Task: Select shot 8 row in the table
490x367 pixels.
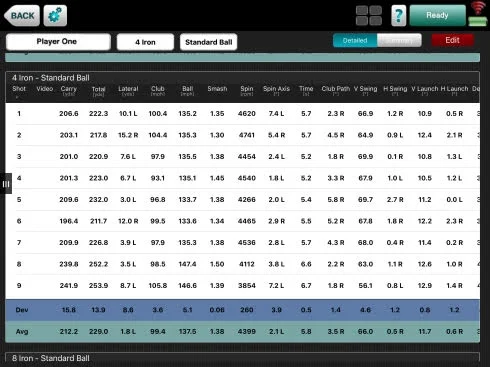Action: (243, 264)
